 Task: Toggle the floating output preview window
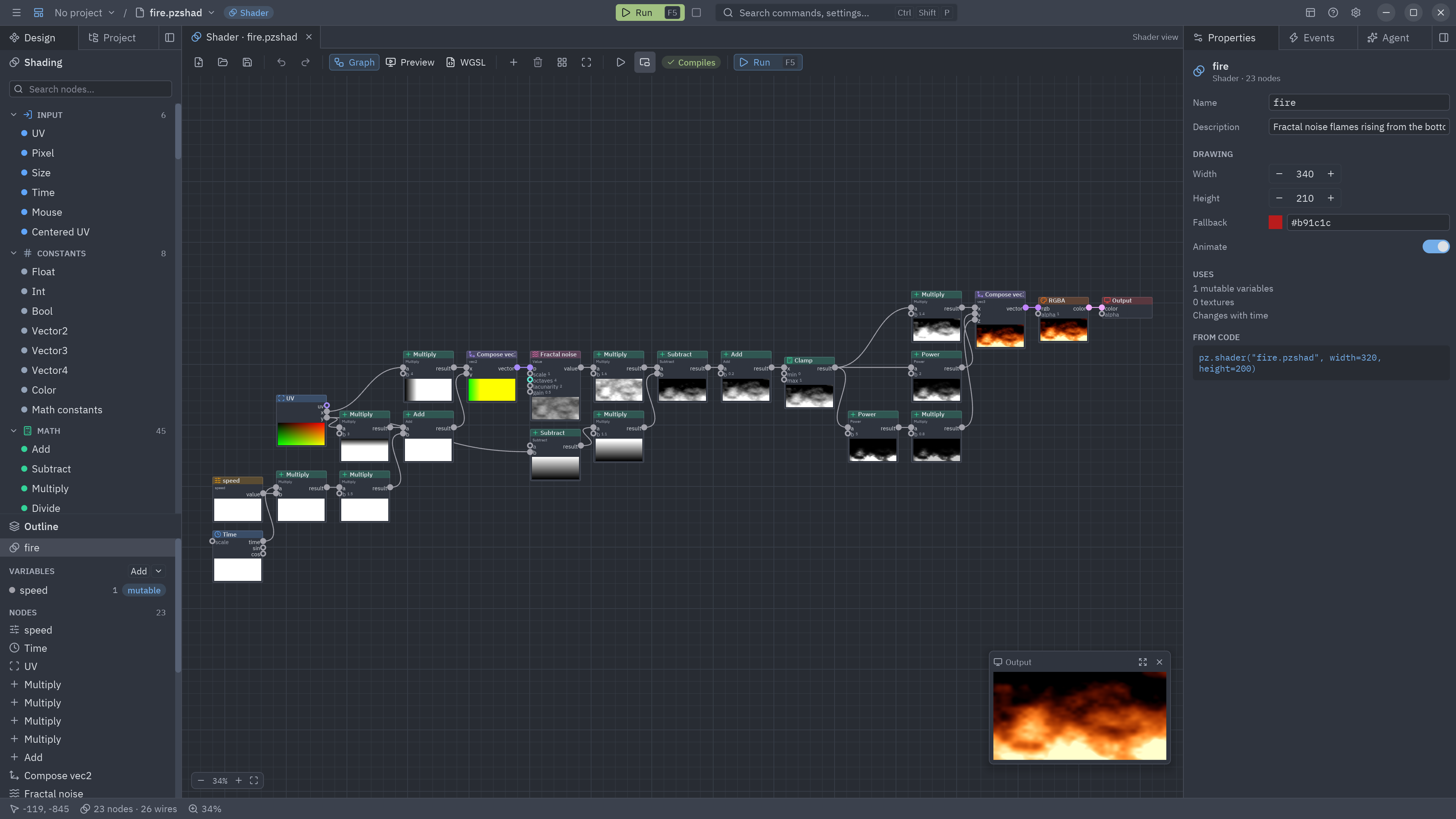coord(644,62)
